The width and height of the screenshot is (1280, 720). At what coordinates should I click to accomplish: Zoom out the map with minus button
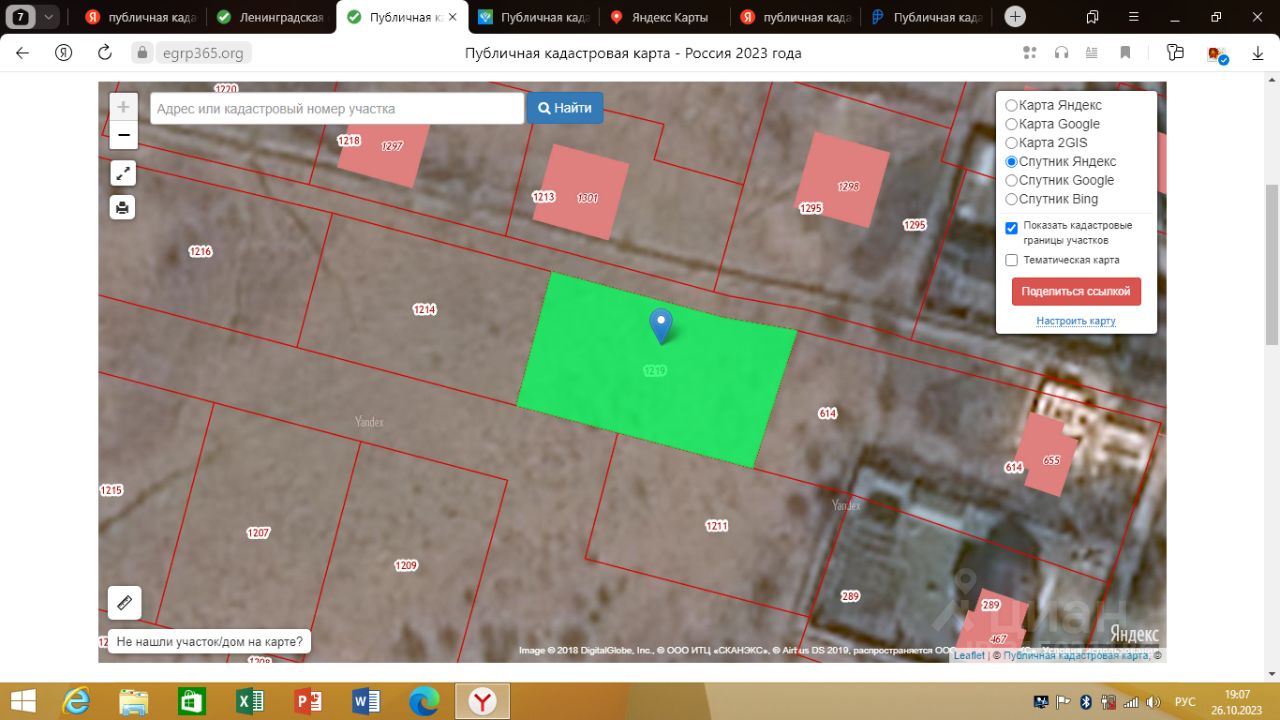(123, 135)
